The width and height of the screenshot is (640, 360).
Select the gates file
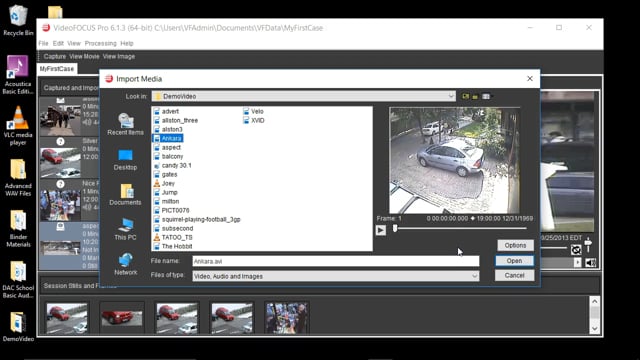tap(165, 174)
